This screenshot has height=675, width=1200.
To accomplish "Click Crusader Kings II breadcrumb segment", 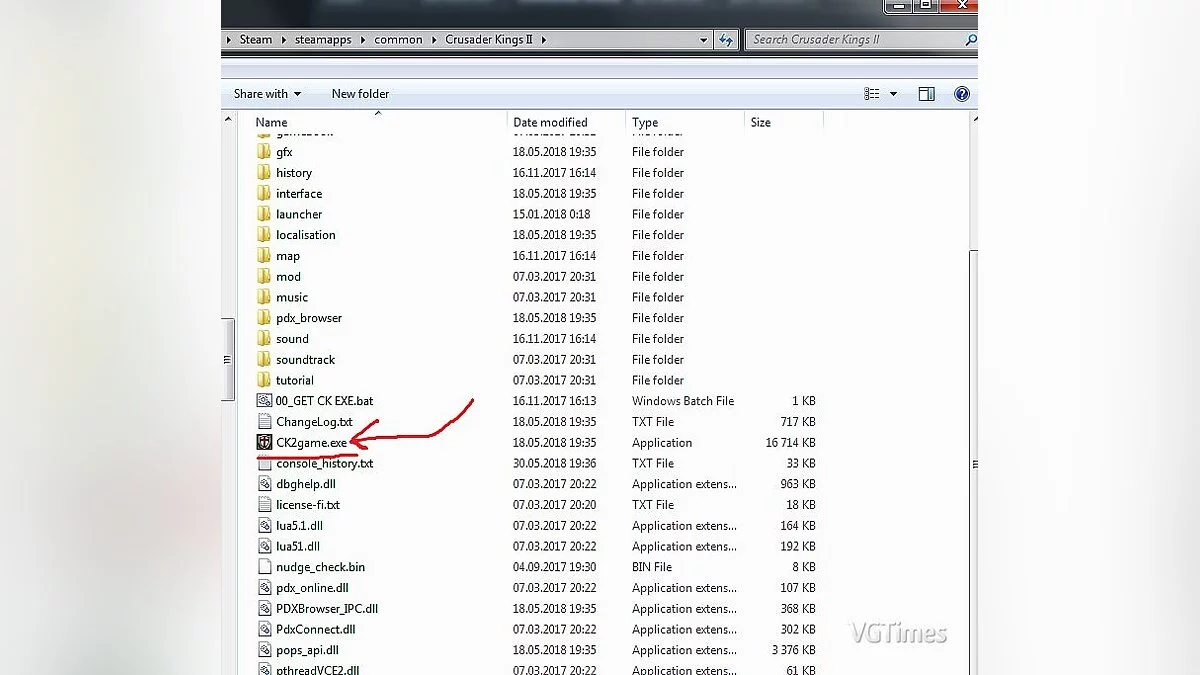I will click(x=488, y=40).
